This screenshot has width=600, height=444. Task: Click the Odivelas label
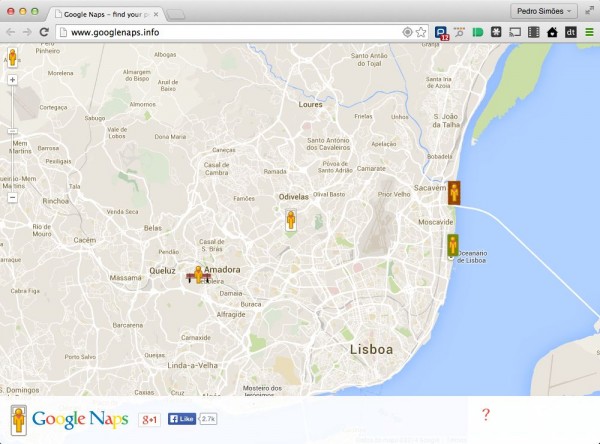(293, 197)
